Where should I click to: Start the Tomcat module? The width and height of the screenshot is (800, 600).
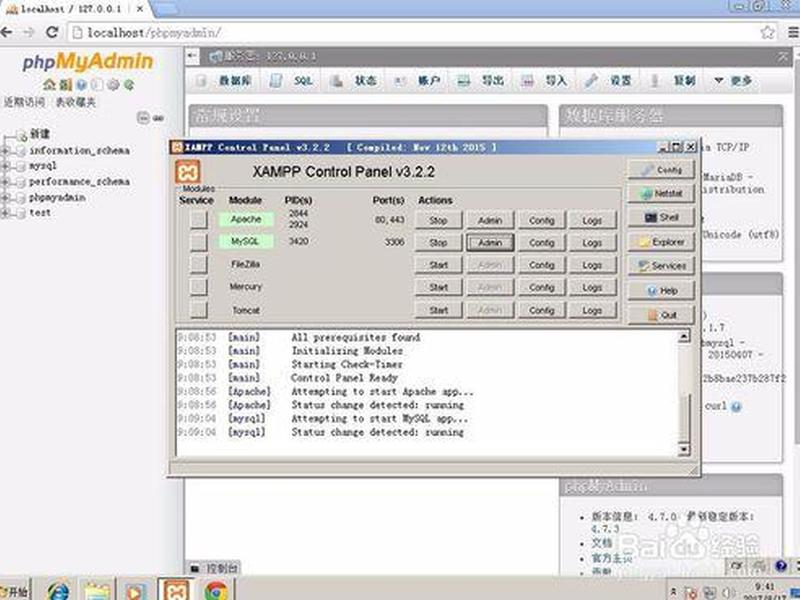coord(438,310)
